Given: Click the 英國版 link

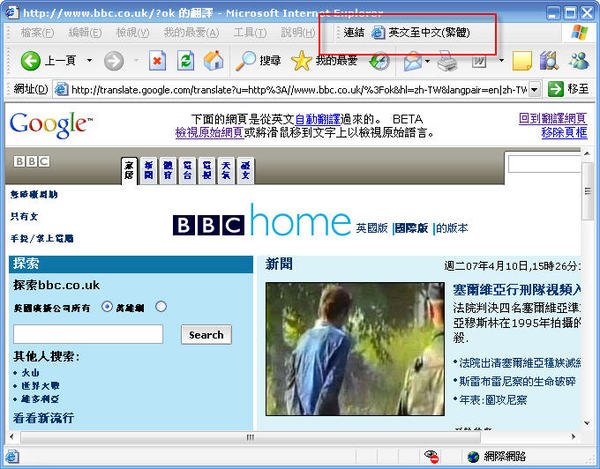Looking at the screenshot, I should pyautogui.click(x=372, y=228).
